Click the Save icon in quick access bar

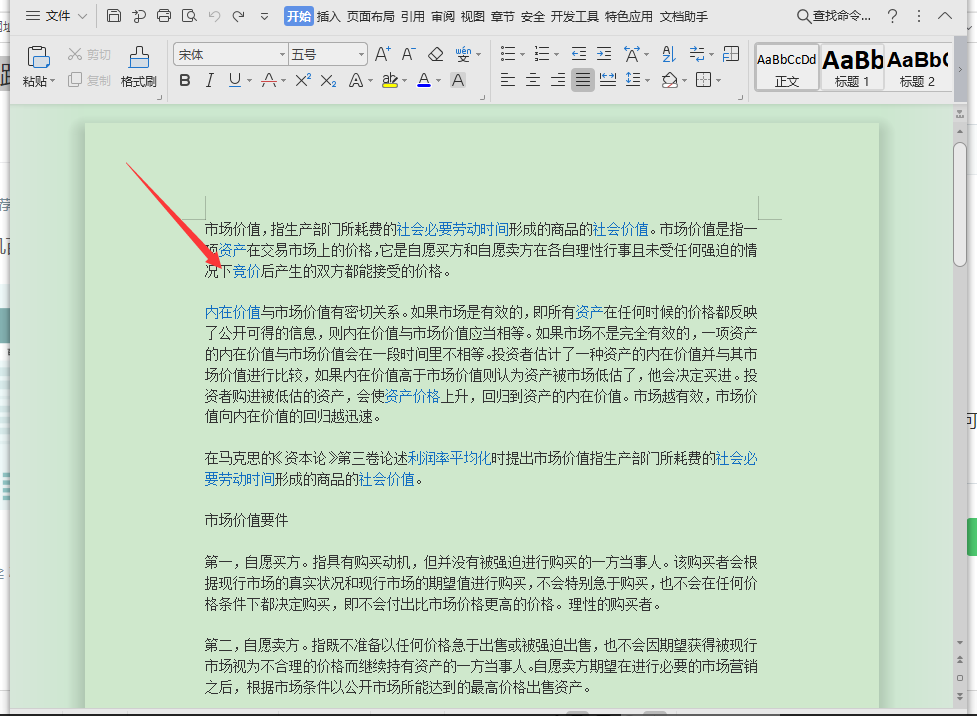click(113, 16)
